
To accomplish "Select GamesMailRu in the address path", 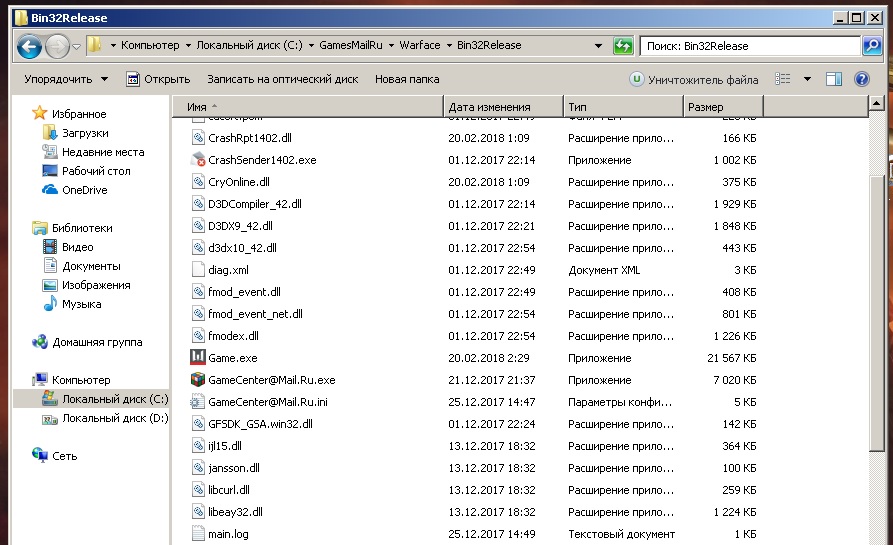I will [351, 45].
